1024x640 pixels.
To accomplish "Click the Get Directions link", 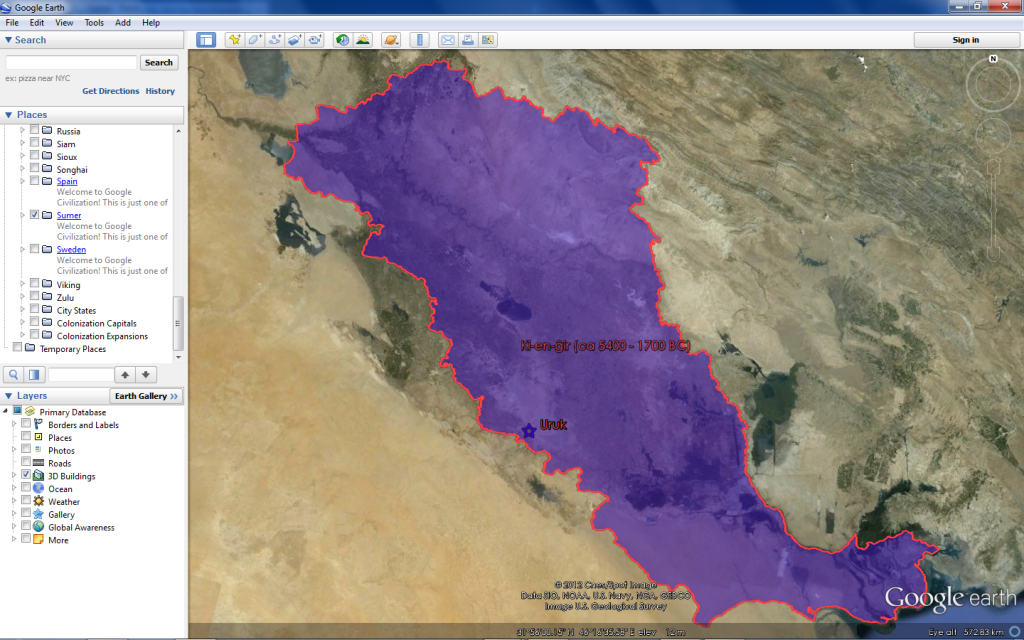I will [x=110, y=91].
